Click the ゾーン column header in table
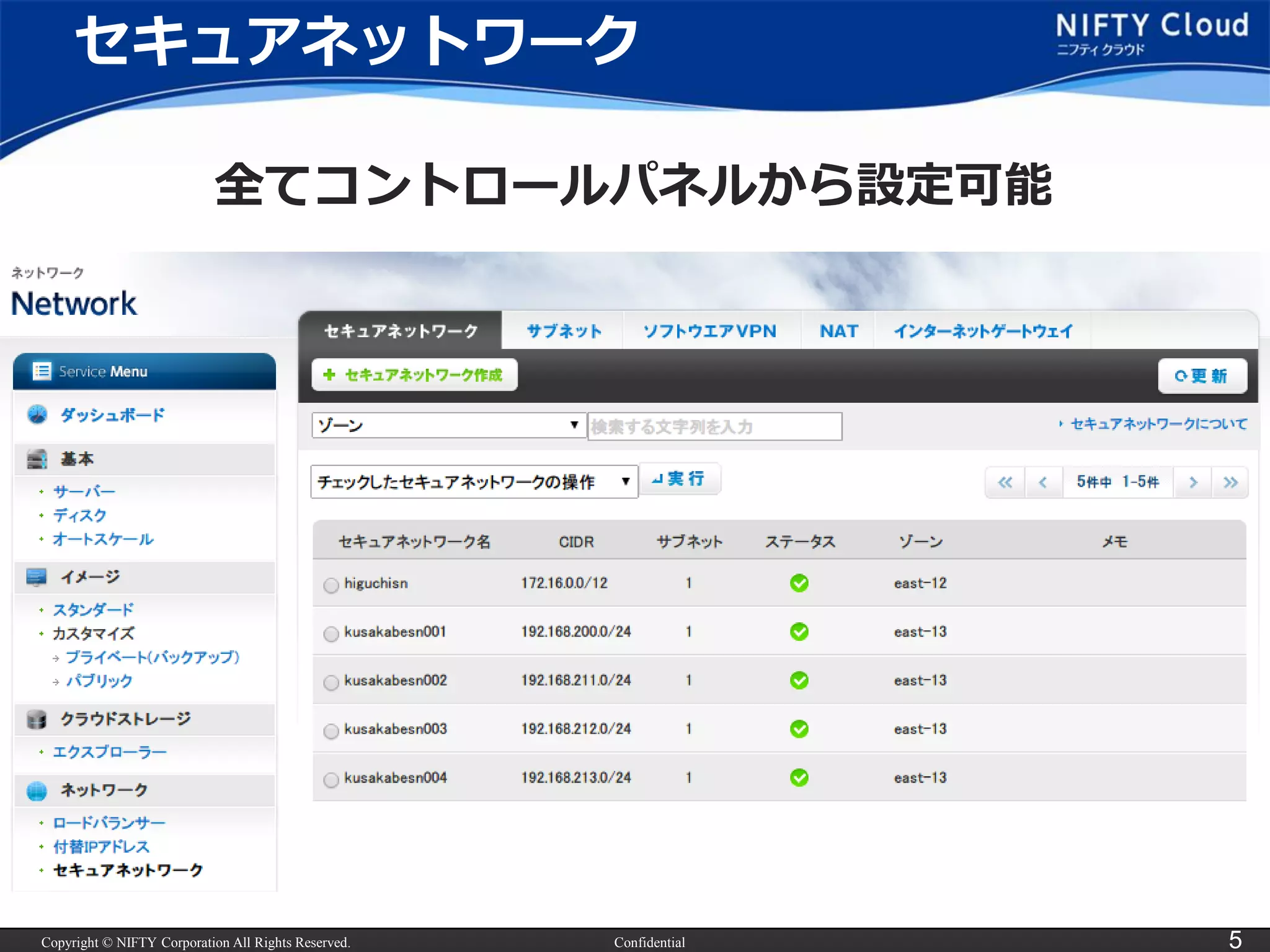Image resolution: width=1270 pixels, height=952 pixels. click(921, 542)
